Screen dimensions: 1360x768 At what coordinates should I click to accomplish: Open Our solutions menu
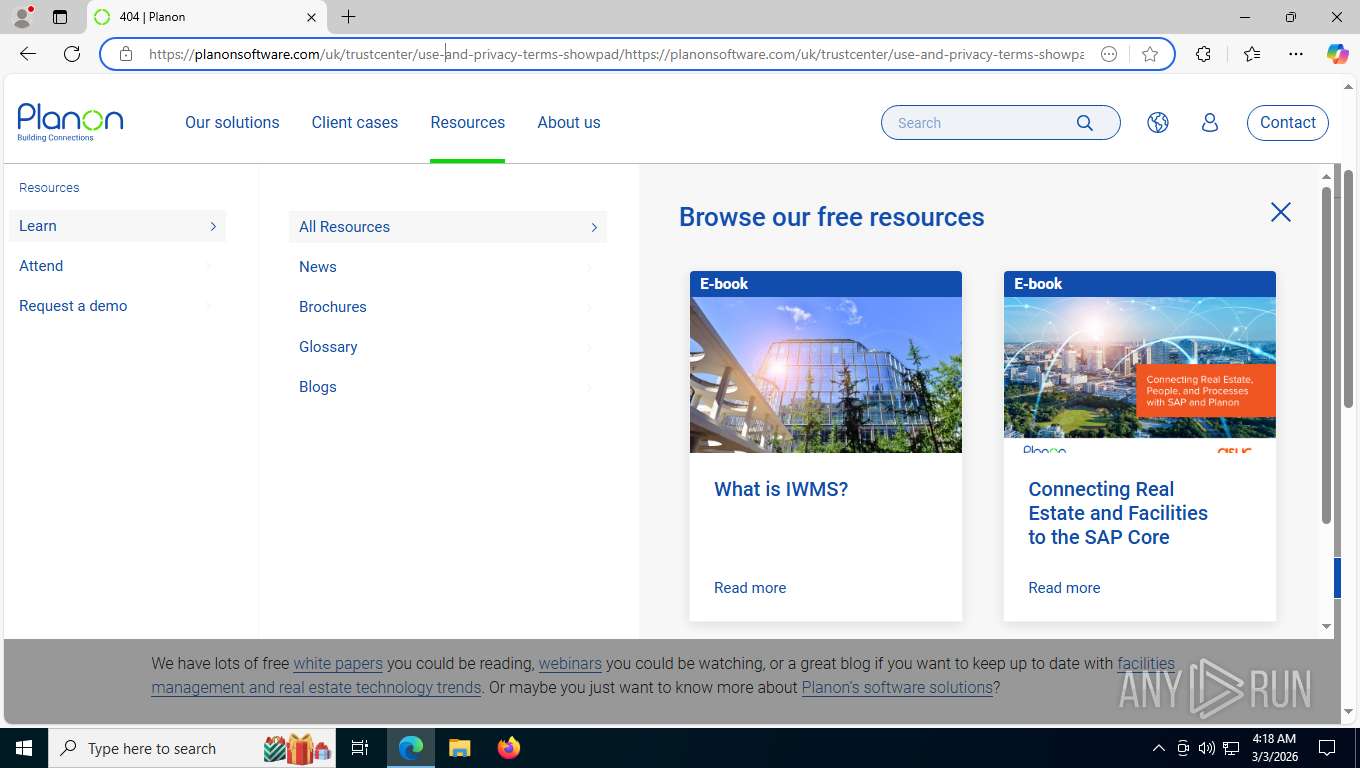(232, 122)
